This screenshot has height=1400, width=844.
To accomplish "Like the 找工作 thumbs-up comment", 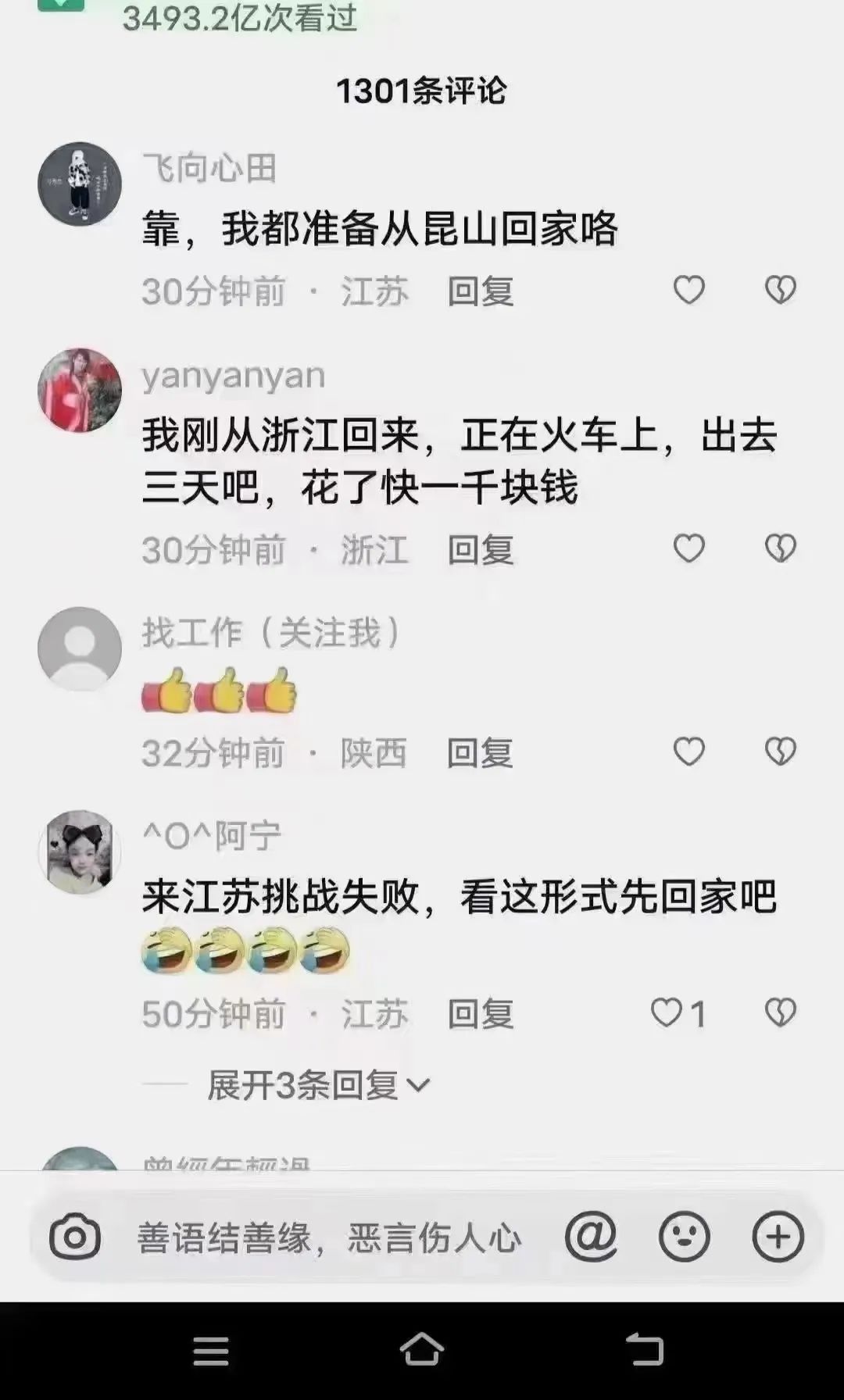I will coord(689,752).
